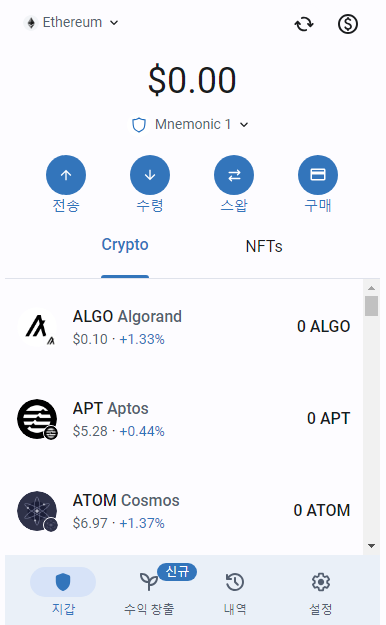Click the scrollbar up arrow
Viewport: 386px width, 625px height.
pos(371,288)
